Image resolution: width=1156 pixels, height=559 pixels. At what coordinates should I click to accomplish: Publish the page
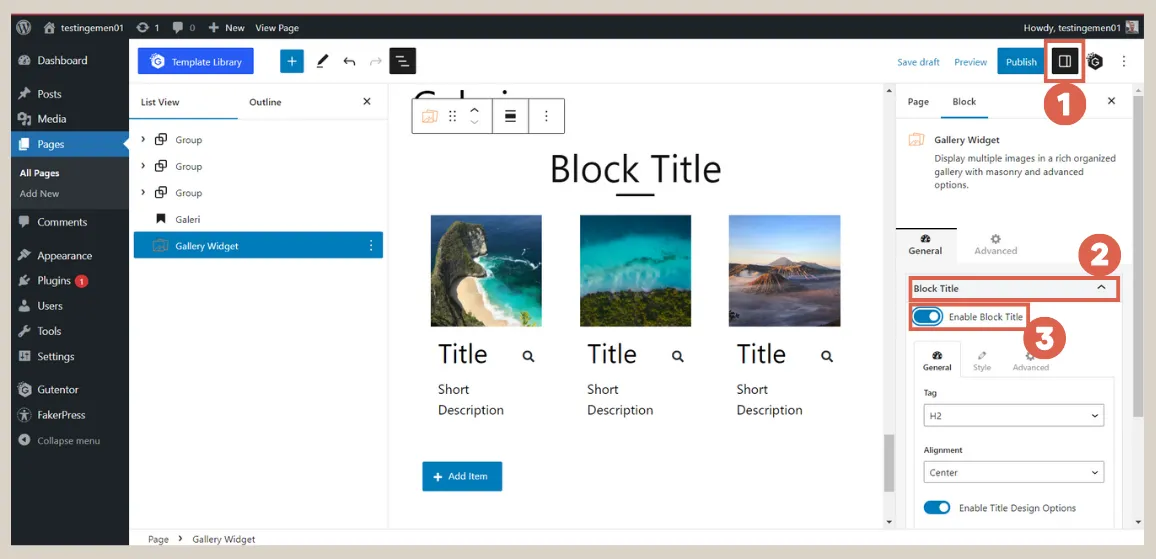tap(1021, 62)
